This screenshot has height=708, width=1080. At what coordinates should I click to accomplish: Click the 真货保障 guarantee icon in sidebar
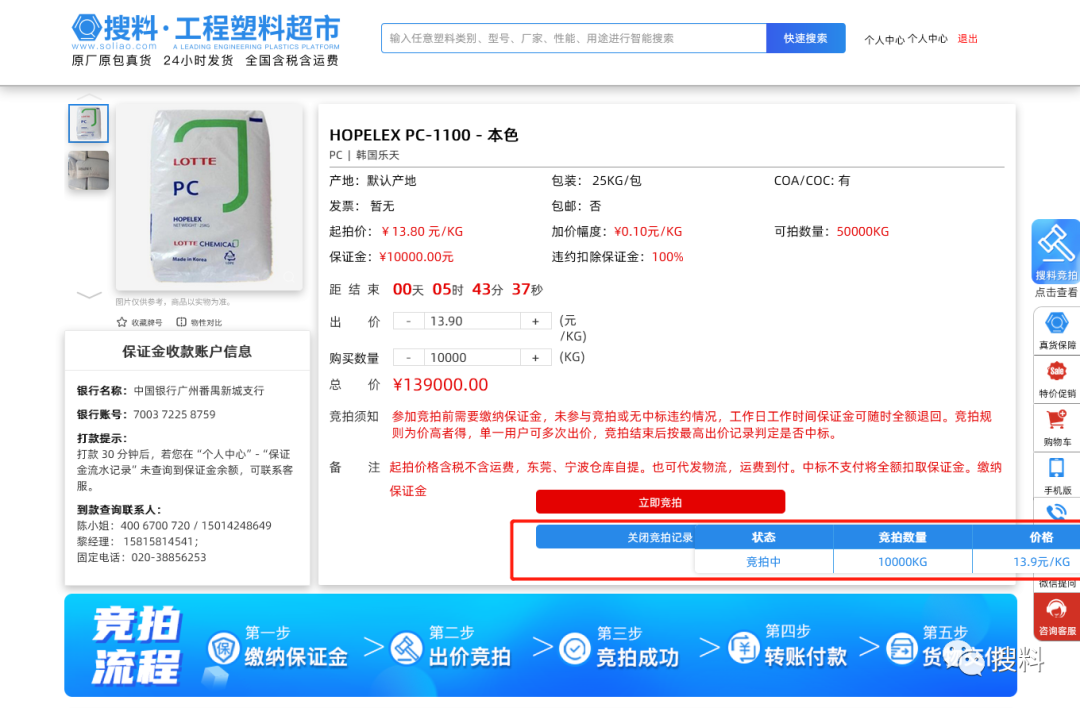[x=1057, y=324]
